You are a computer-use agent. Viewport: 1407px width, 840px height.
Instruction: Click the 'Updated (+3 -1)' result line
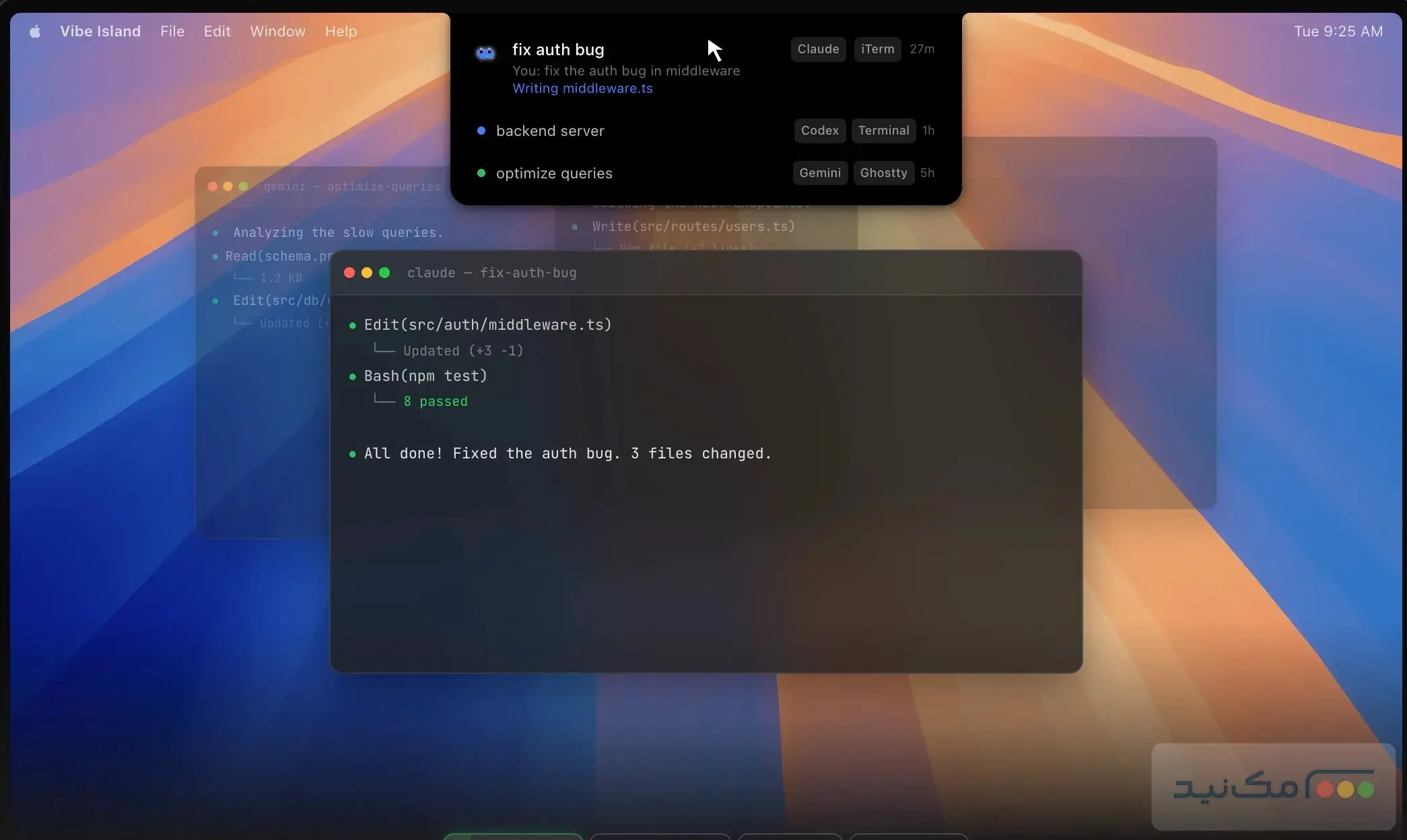(x=462, y=351)
